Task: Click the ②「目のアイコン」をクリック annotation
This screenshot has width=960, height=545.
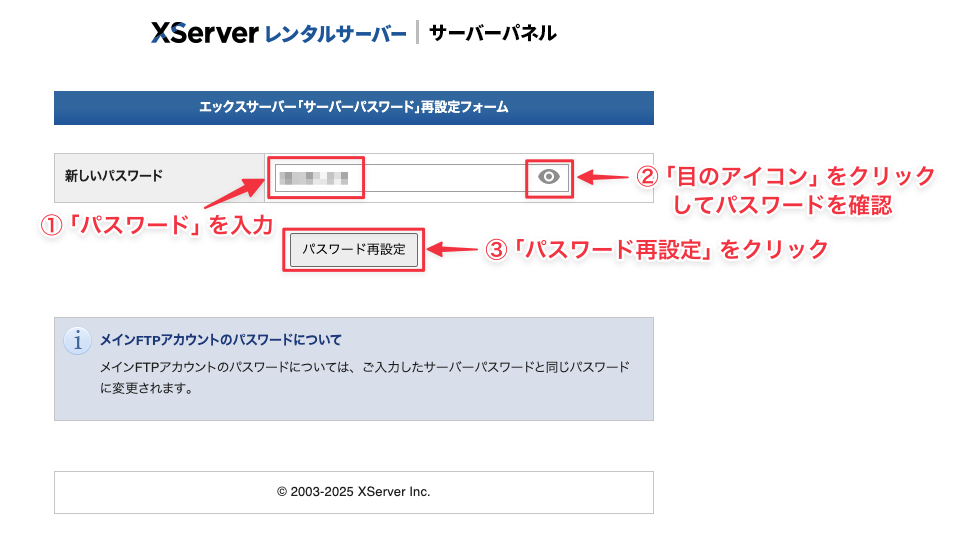Action: click(x=786, y=177)
